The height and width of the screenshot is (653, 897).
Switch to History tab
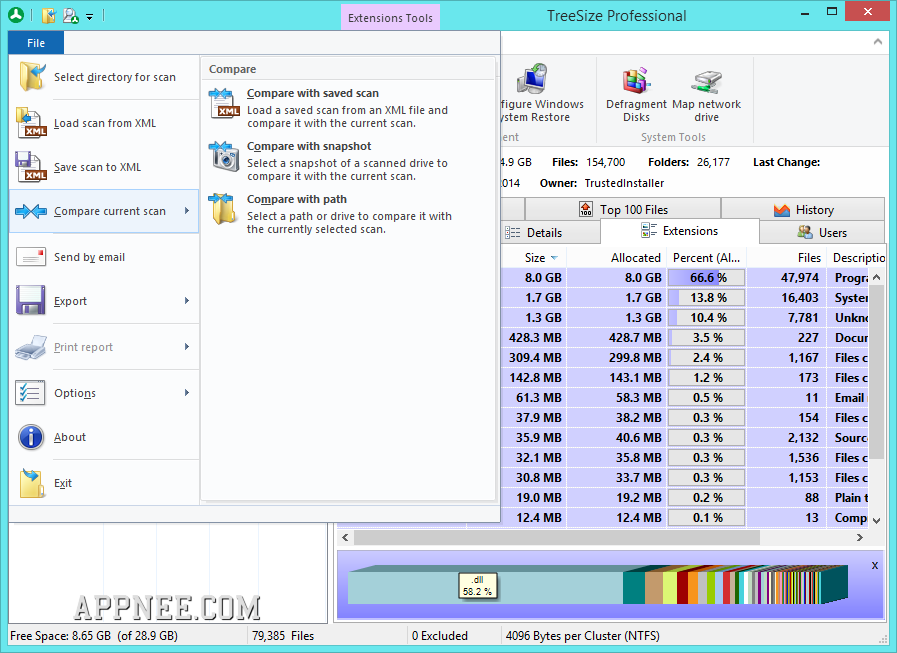tap(803, 209)
